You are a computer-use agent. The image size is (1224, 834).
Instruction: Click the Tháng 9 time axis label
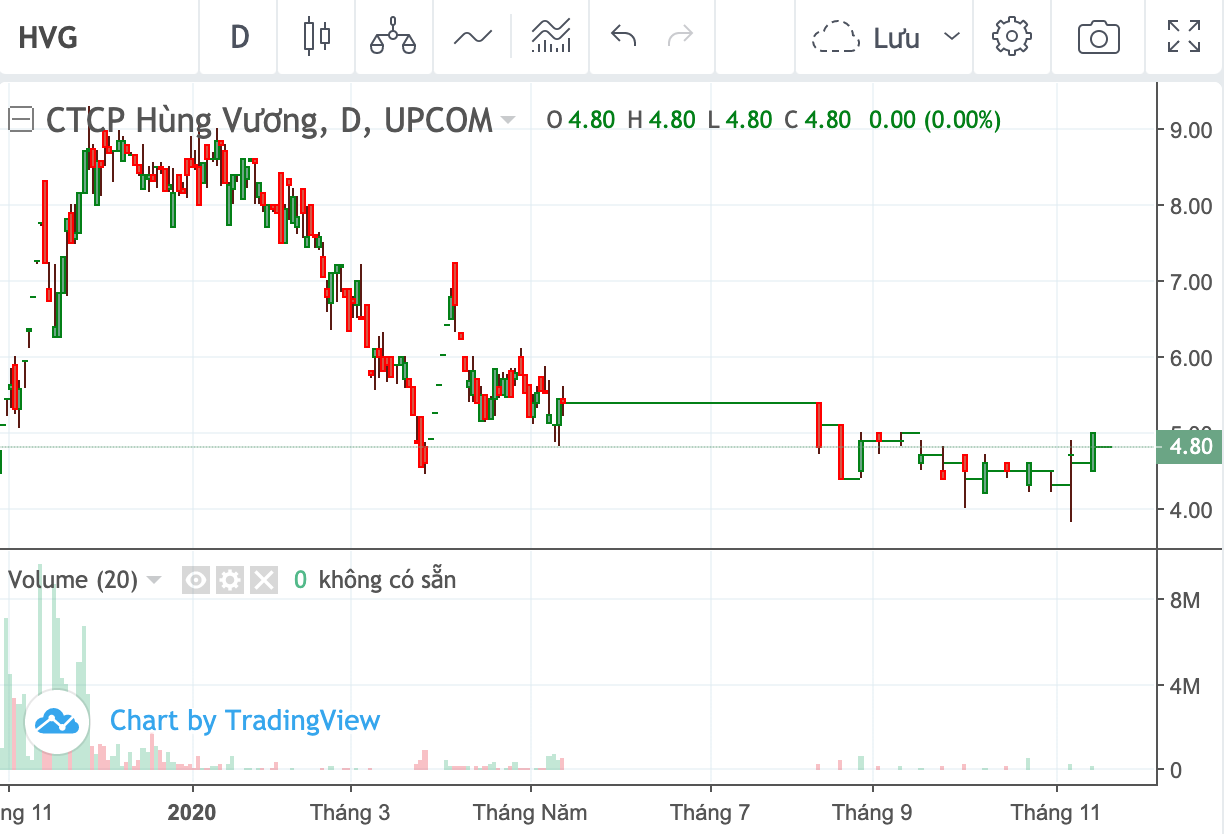click(x=872, y=812)
